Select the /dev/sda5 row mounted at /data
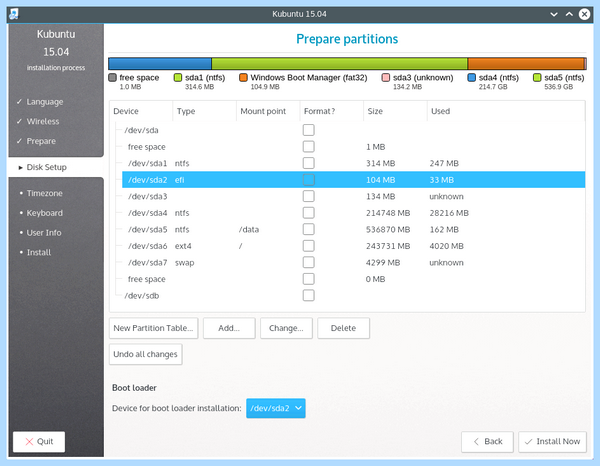 tap(353, 229)
